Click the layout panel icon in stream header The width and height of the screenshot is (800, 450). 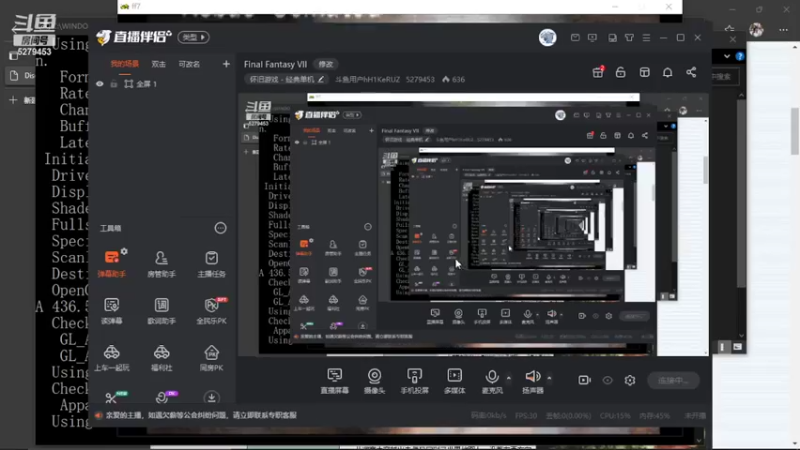[x=644, y=72]
